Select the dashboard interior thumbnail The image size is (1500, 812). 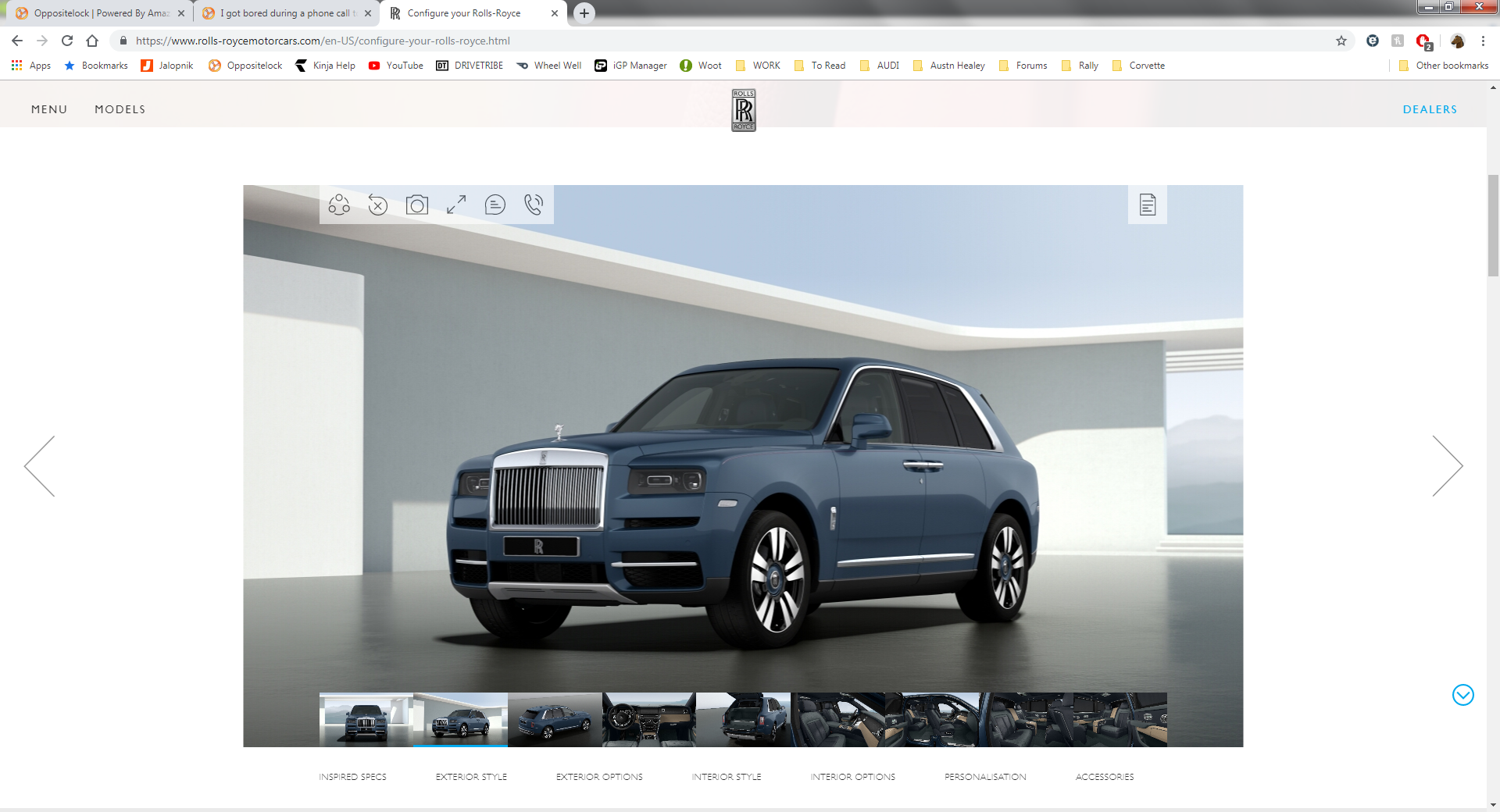[x=649, y=720]
